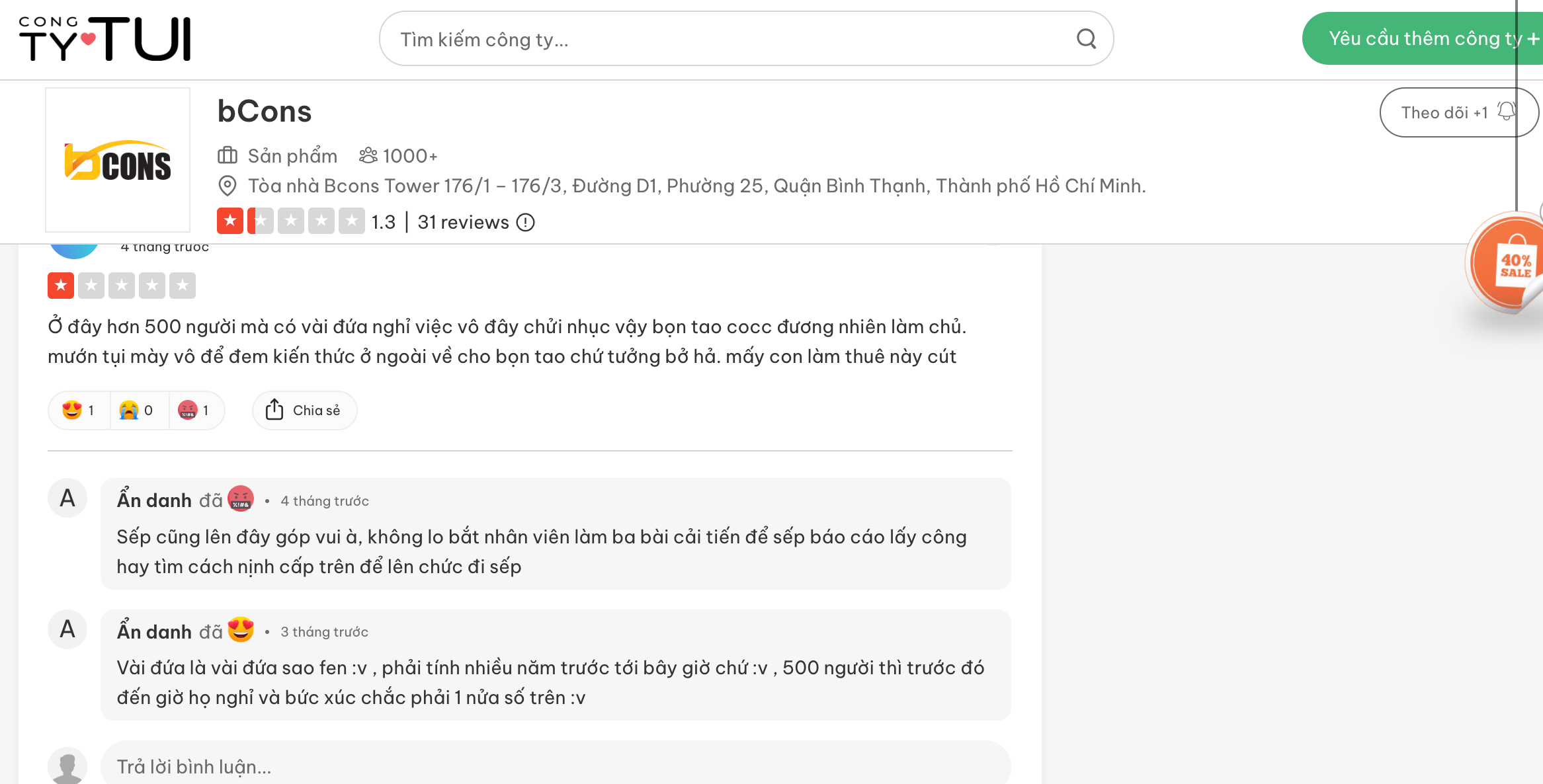The height and width of the screenshot is (784, 1543).
Task: Click the bell icon in Theo dõi button
Action: [1507, 112]
